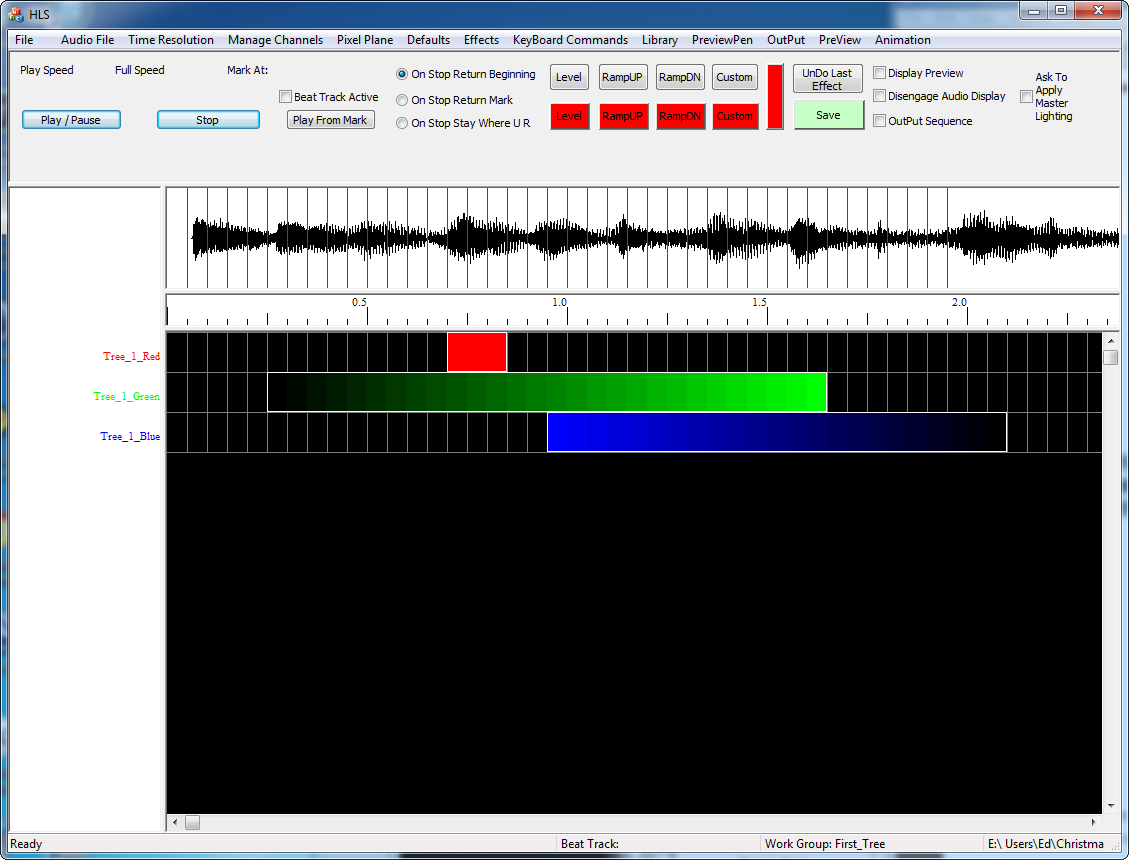Click UnDo Last Effect button
The image size is (1129, 860).
click(x=827, y=79)
